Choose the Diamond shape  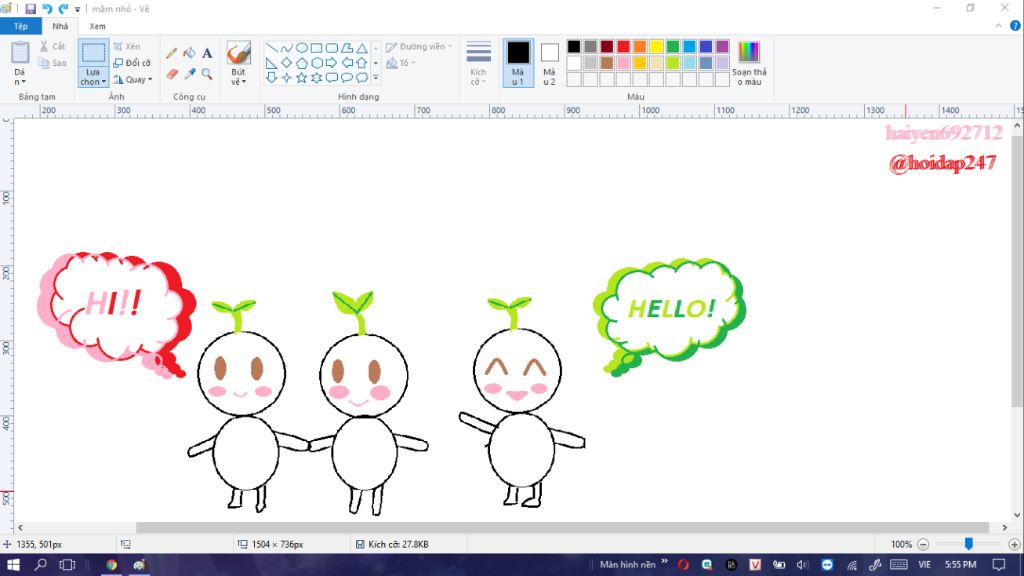287,63
